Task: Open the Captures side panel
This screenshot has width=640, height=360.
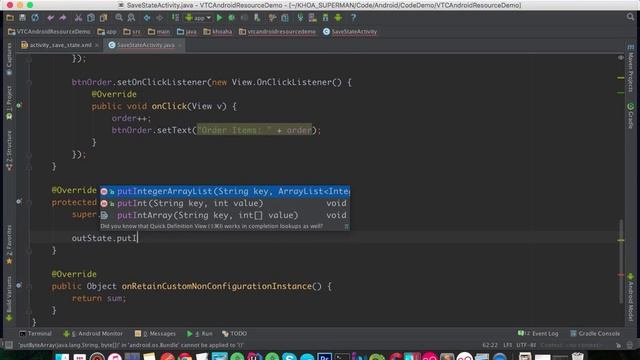Action: (9, 59)
